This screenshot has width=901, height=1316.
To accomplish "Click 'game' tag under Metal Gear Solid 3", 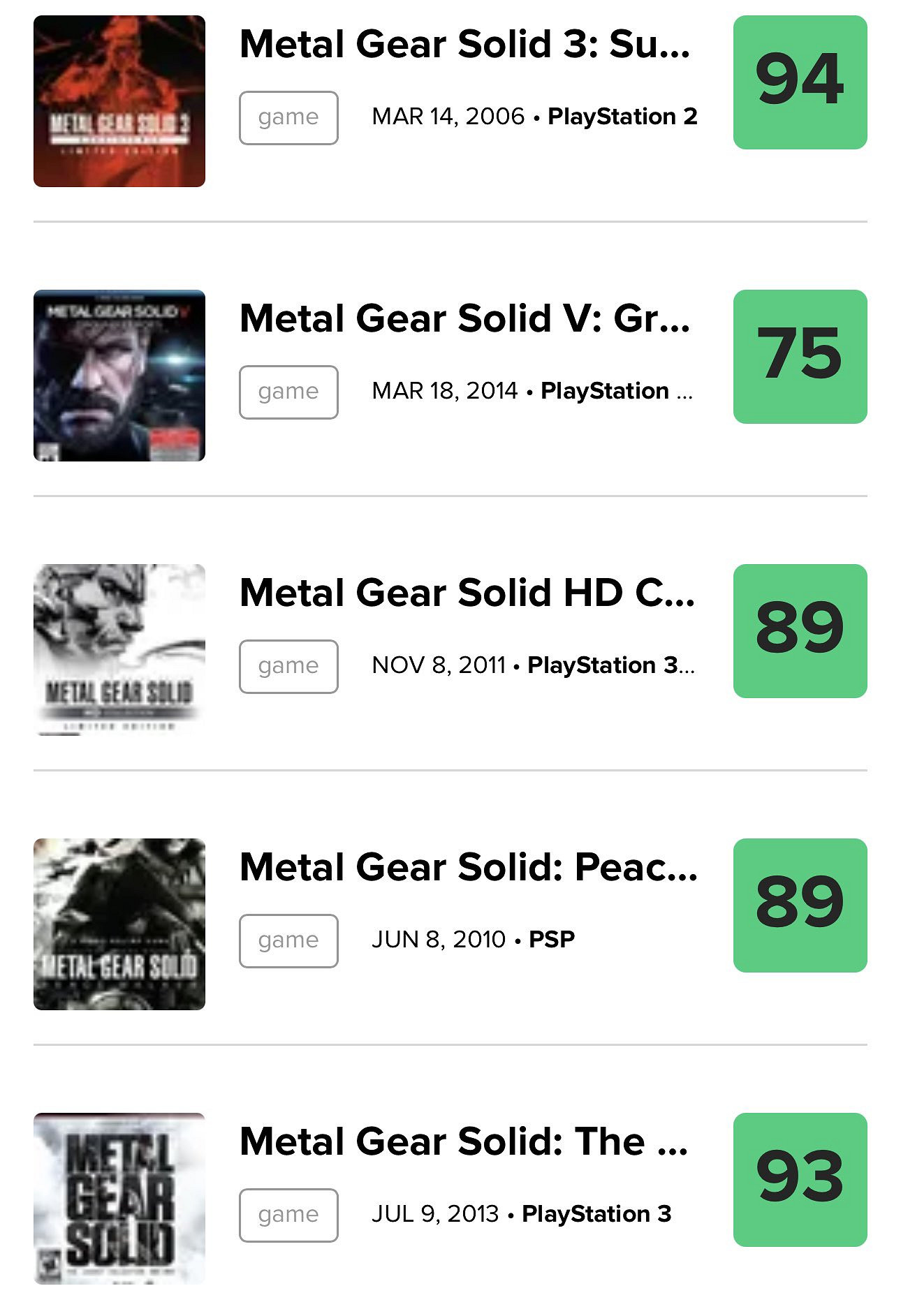I will click(x=288, y=118).
